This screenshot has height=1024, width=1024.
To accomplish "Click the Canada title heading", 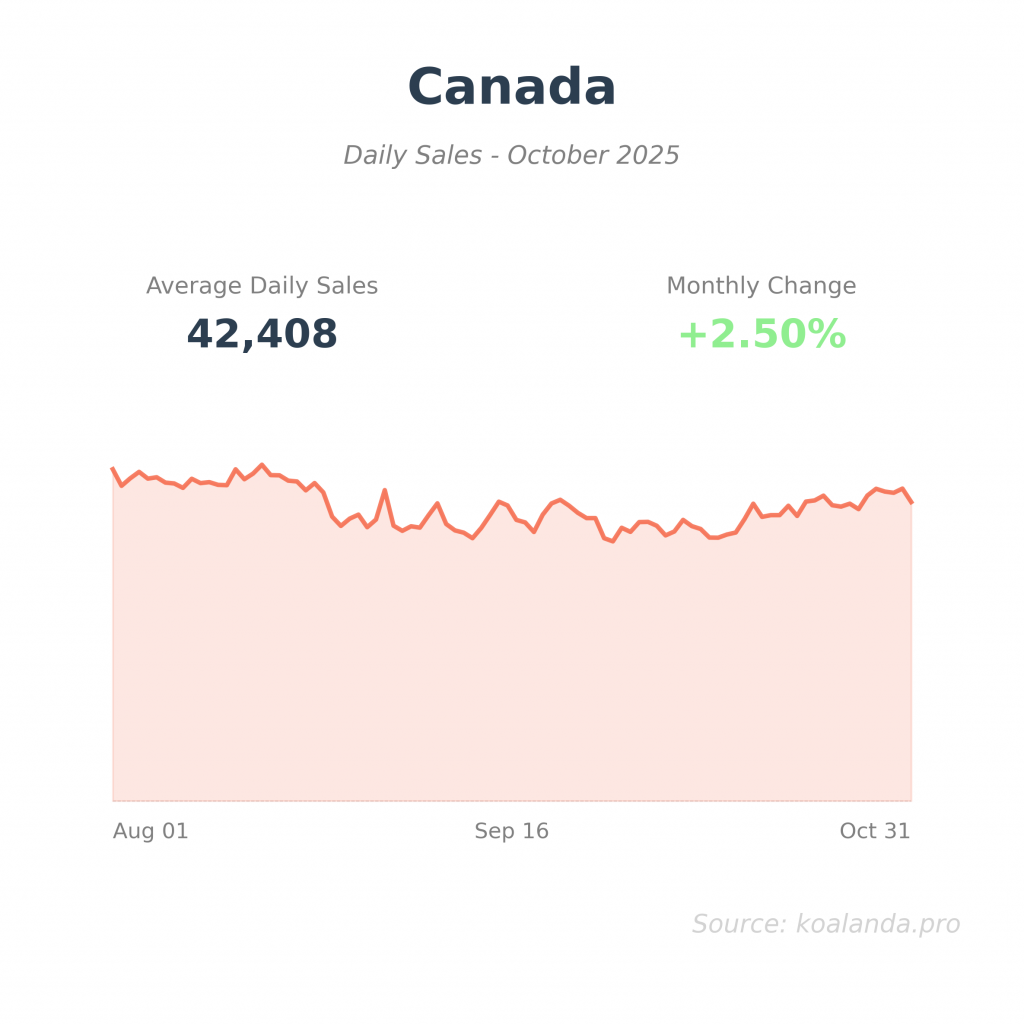I will click(x=511, y=87).
